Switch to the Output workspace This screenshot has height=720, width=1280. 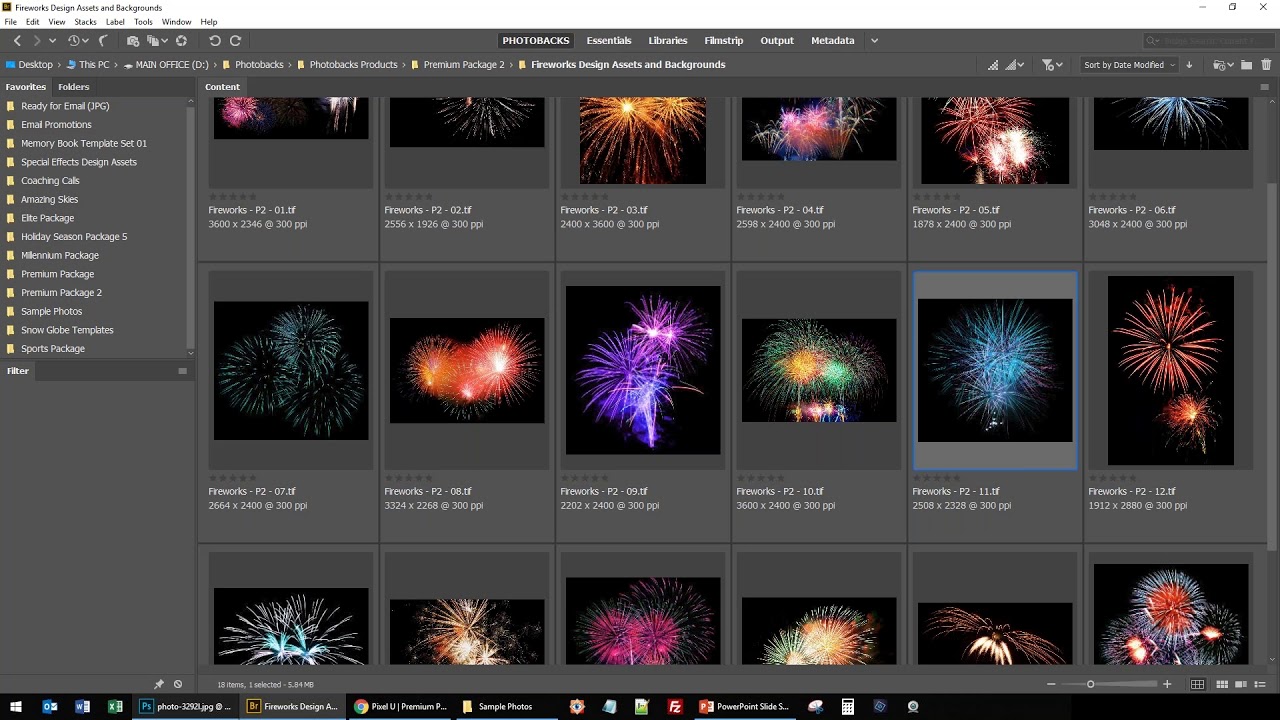pyautogui.click(x=777, y=41)
